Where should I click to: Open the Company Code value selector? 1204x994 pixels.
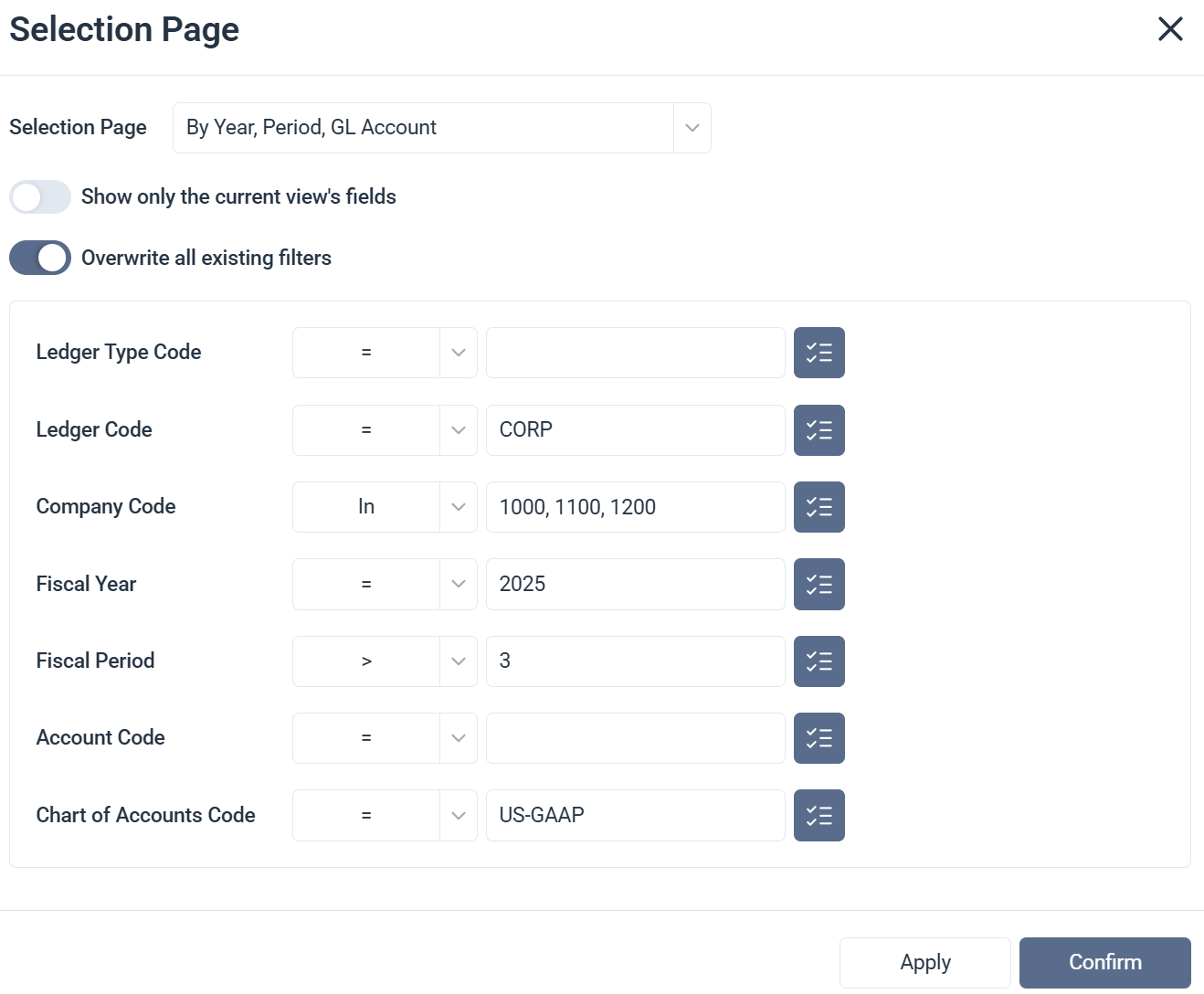[819, 506]
